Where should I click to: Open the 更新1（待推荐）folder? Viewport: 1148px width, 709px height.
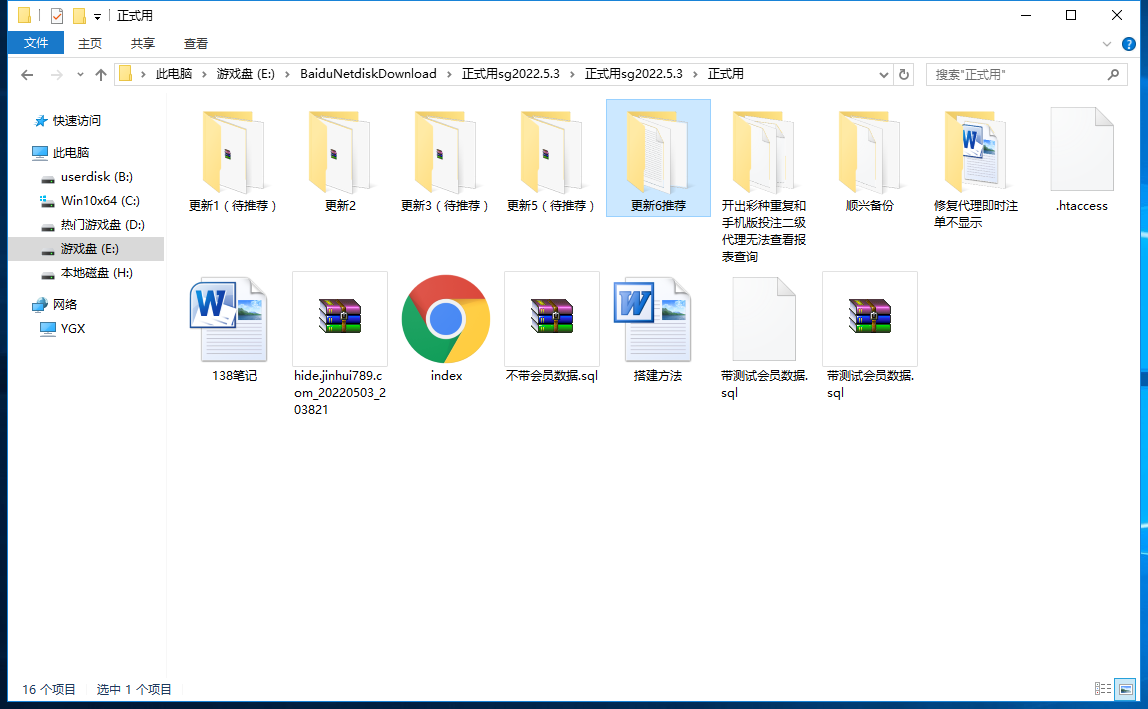(x=233, y=157)
